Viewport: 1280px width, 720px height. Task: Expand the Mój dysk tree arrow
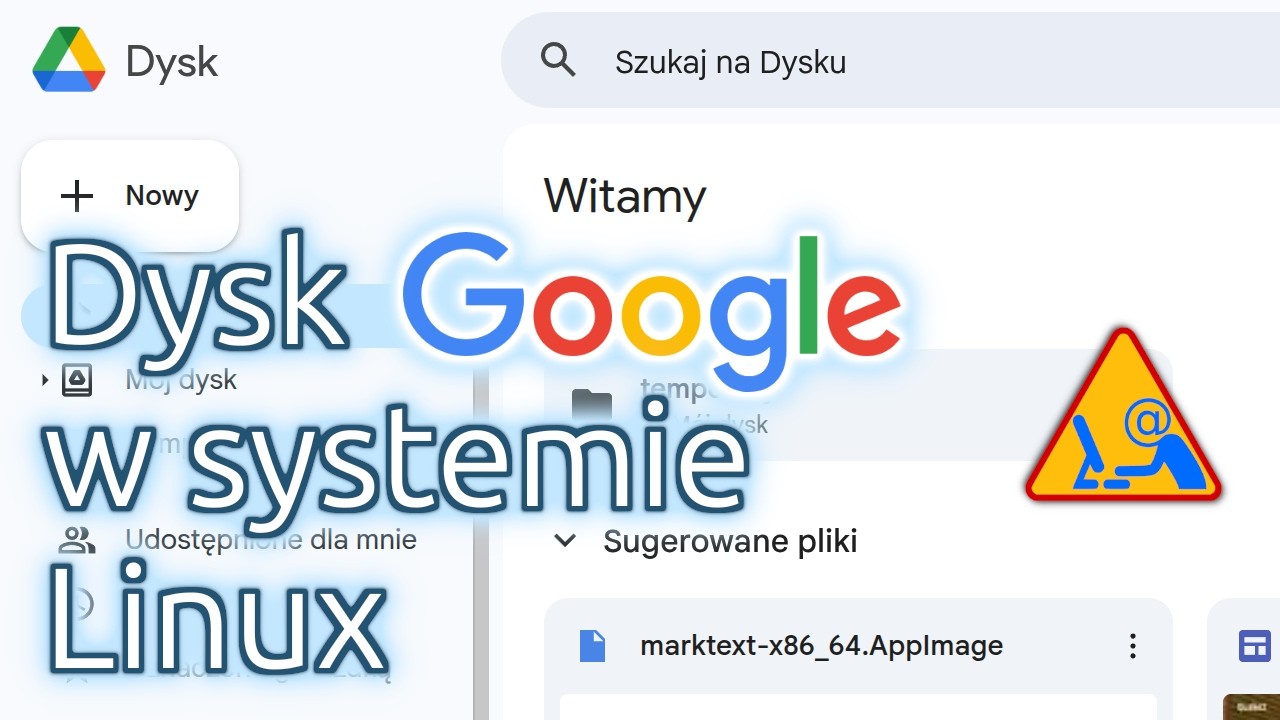pos(44,380)
